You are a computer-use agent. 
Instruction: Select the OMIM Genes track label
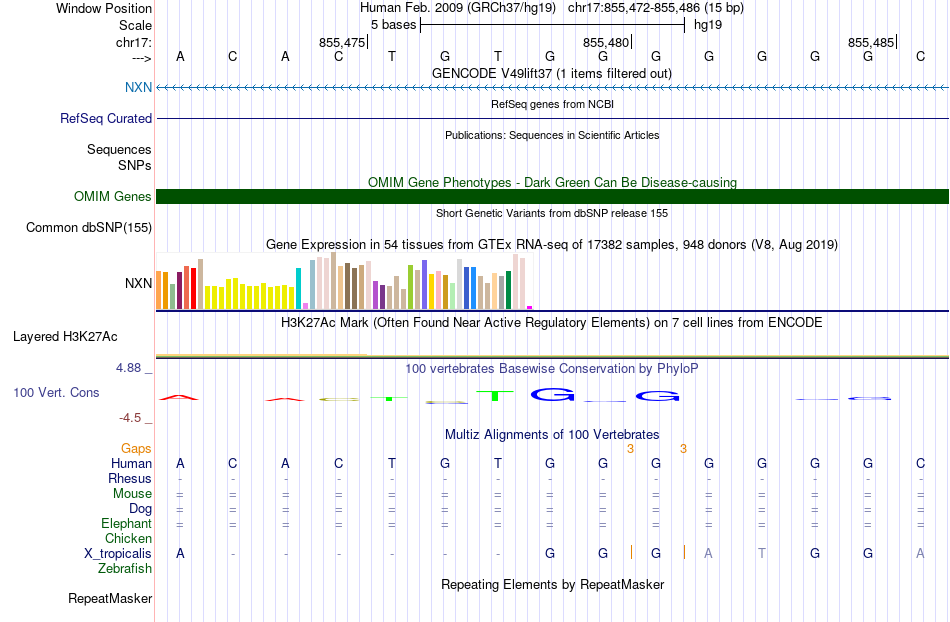point(113,196)
